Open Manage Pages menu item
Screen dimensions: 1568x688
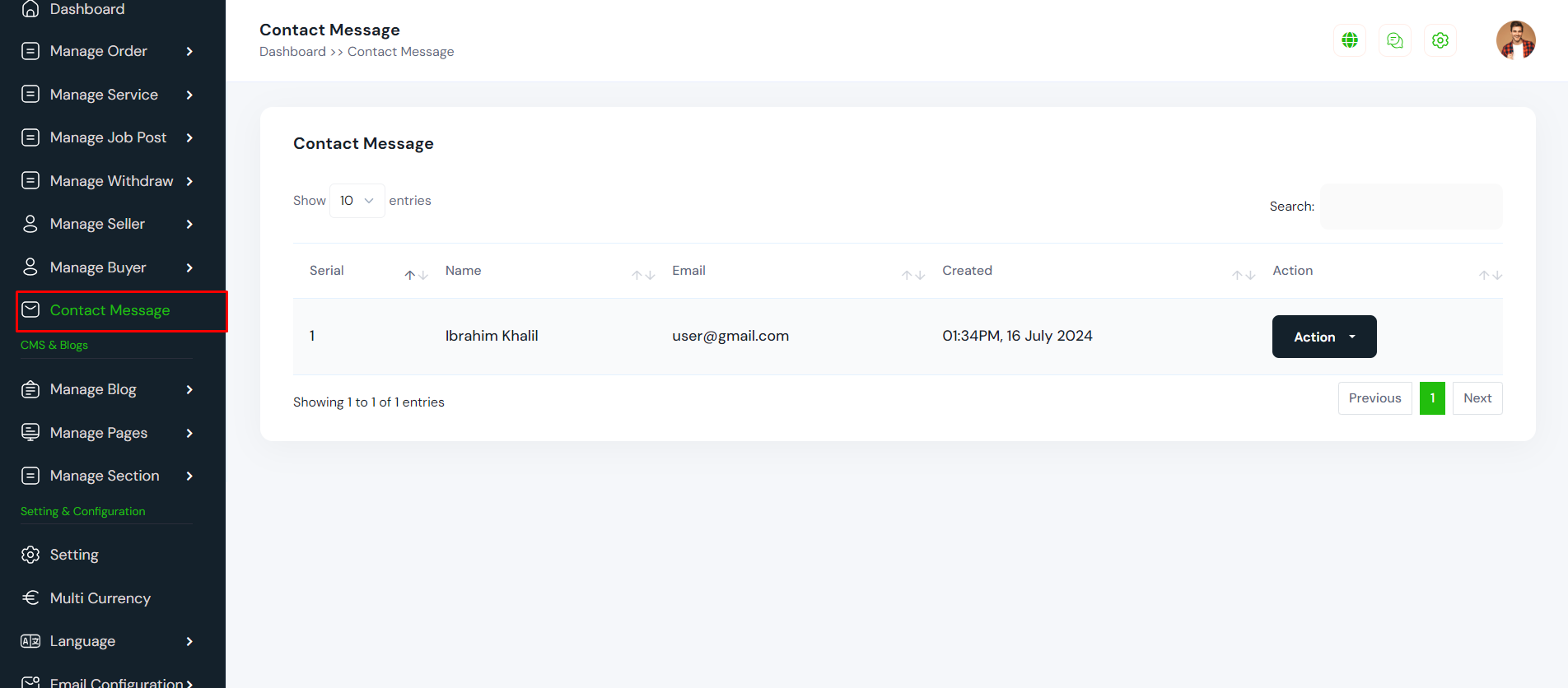coord(99,433)
